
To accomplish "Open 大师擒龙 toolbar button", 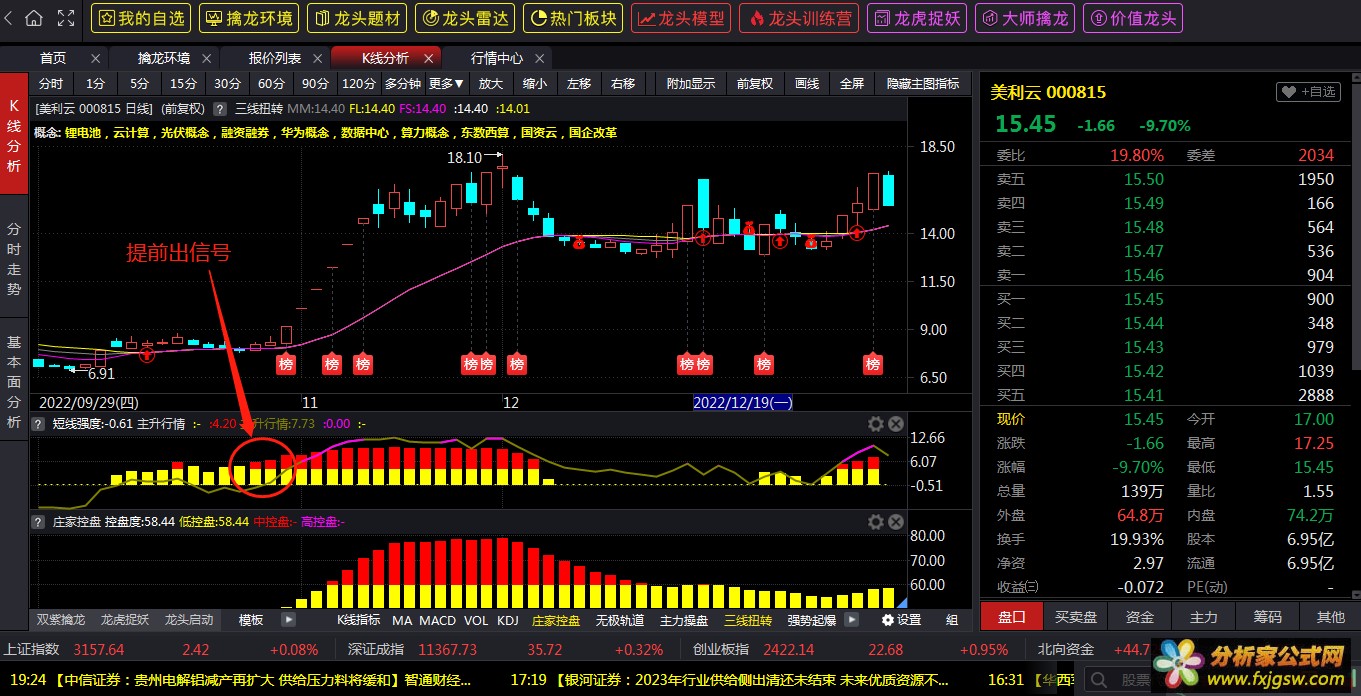I will click(1025, 18).
